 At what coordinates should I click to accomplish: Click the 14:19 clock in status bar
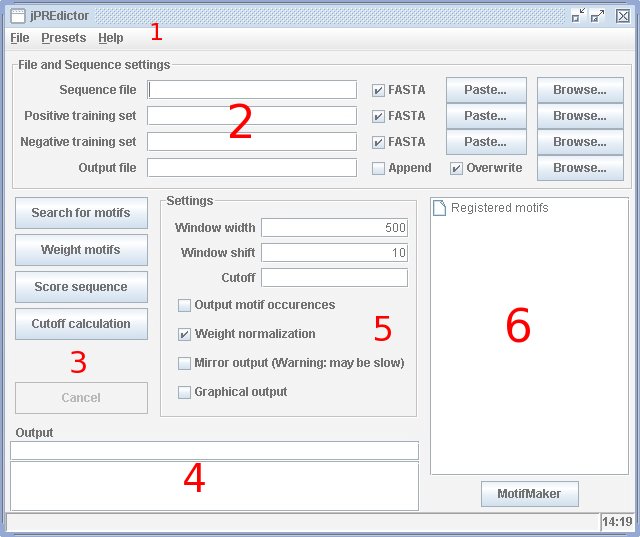click(x=617, y=521)
